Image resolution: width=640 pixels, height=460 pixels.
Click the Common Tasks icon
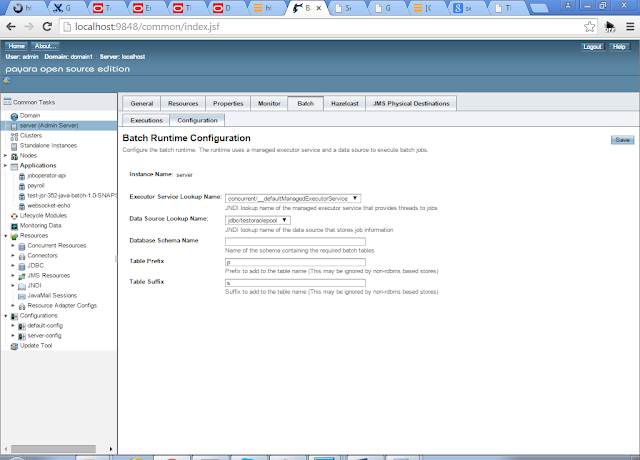point(7,102)
